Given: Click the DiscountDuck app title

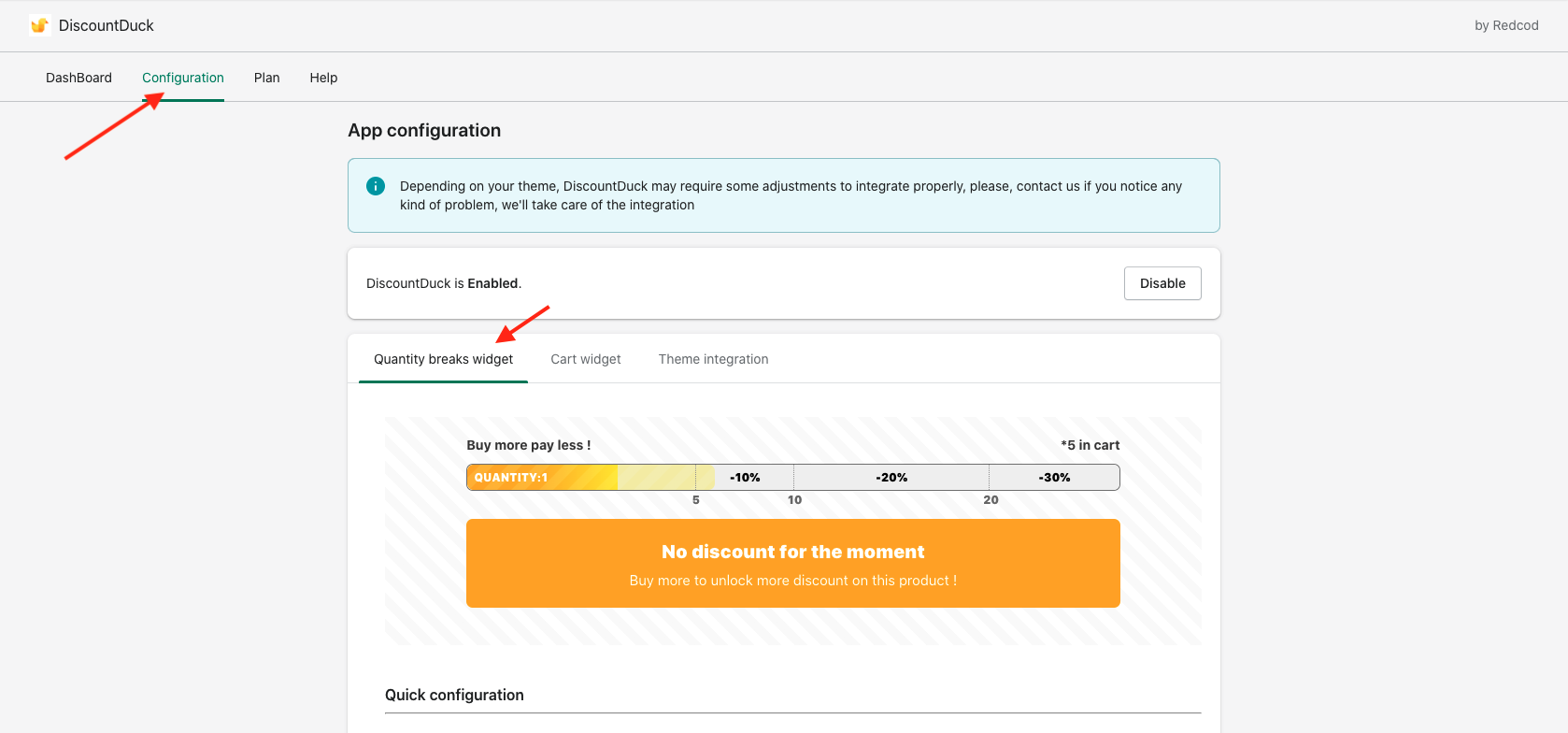Looking at the screenshot, I should click(107, 25).
